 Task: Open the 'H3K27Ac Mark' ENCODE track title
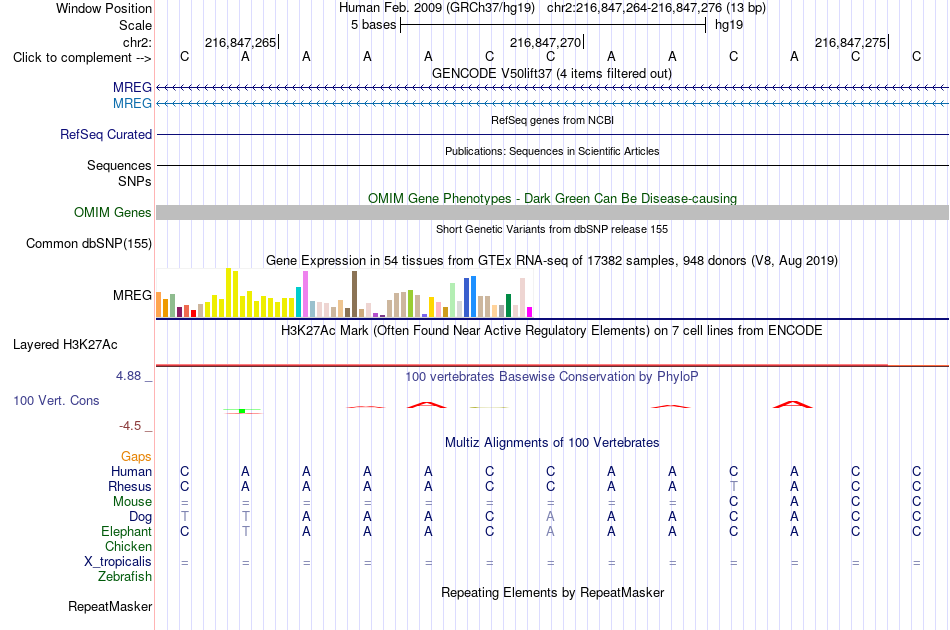coord(552,330)
